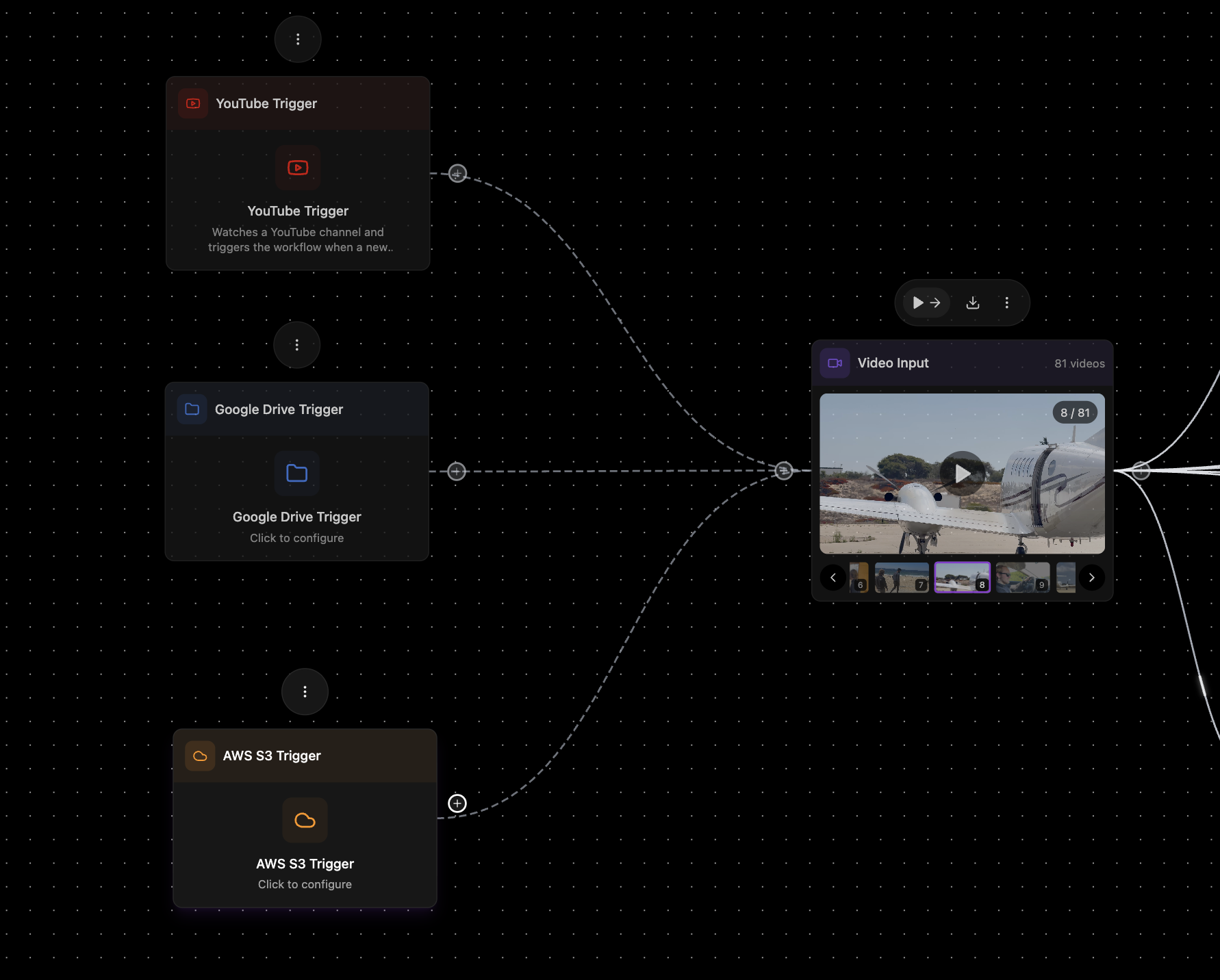Click the AWS S3 cloud icon in node body
This screenshot has height=980, width=1220.
tap(305, 820)
